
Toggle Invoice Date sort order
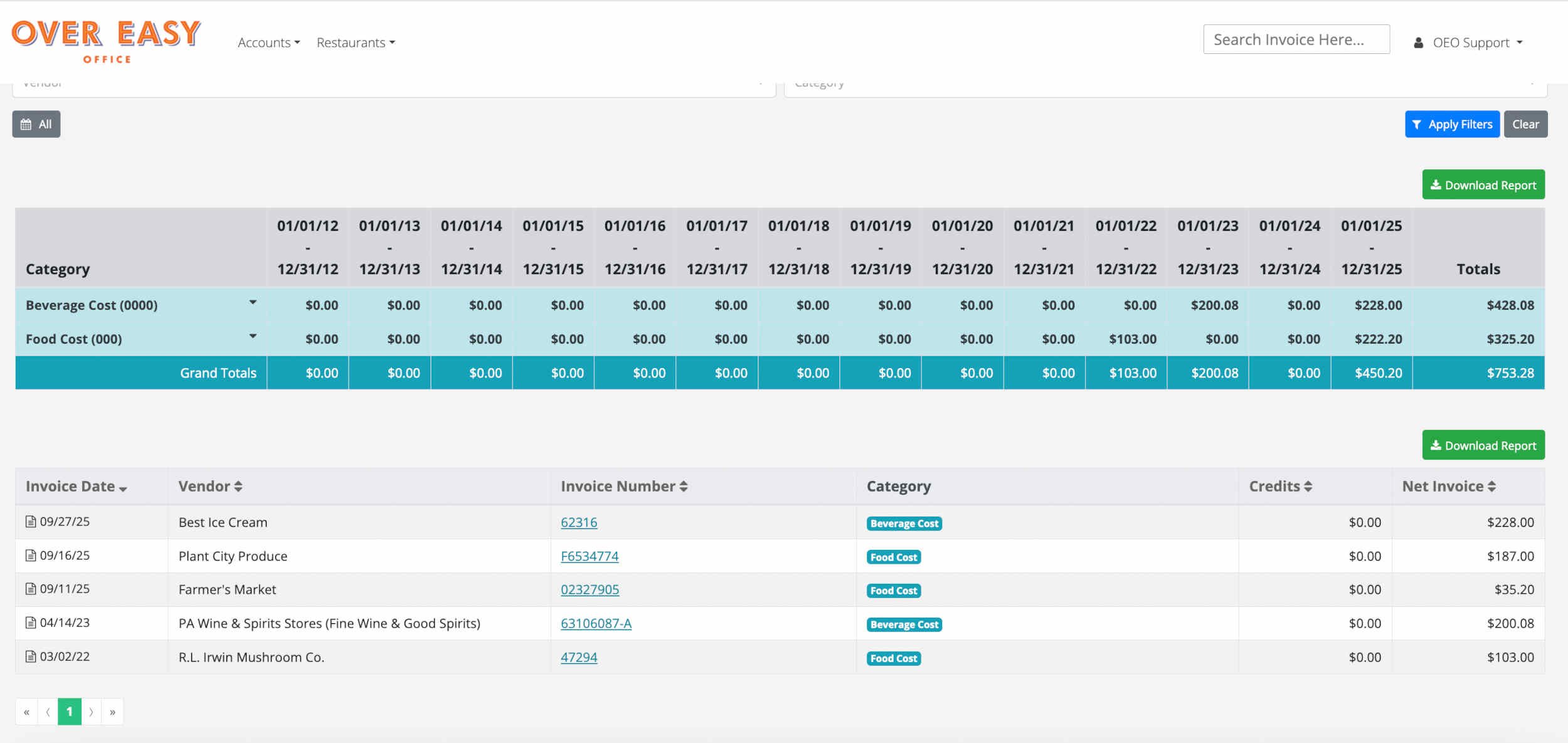[123, 488]
